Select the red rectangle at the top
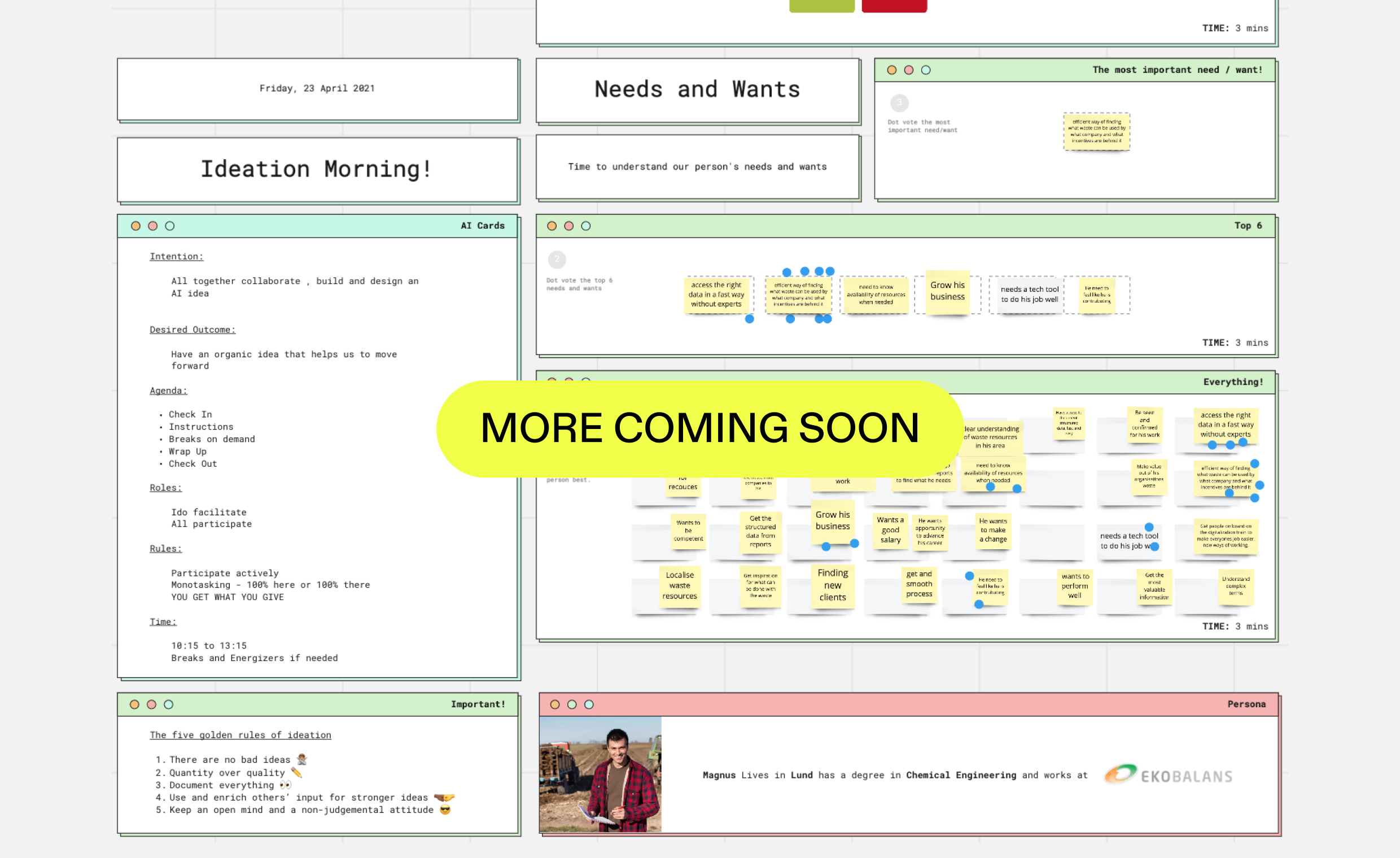 click(x=894, y=6)
